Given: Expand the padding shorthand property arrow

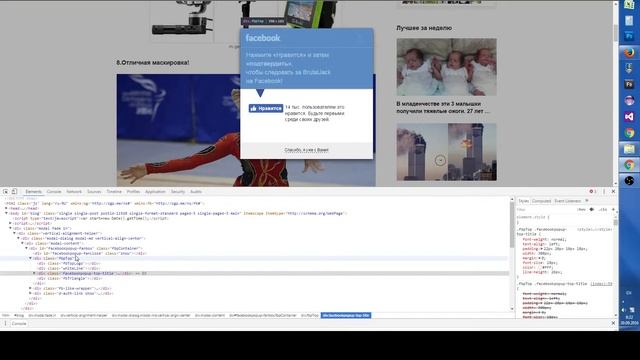Looking at the screenshot, I should pyautogui.click(x=541, y=249).
